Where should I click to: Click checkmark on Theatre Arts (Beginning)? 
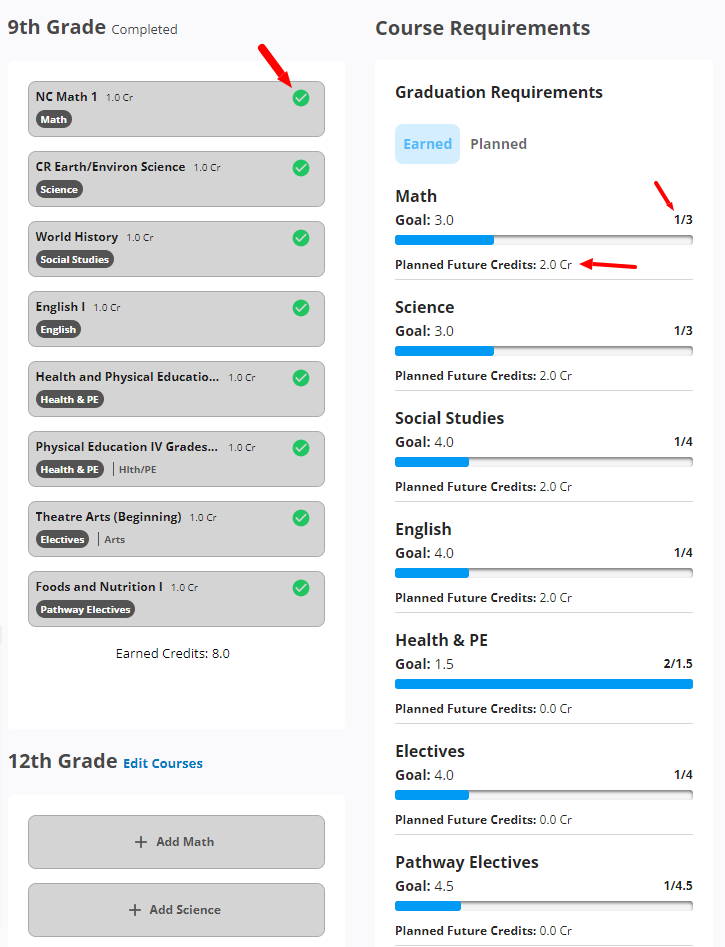pyautogui.click(x=301, y=518)
